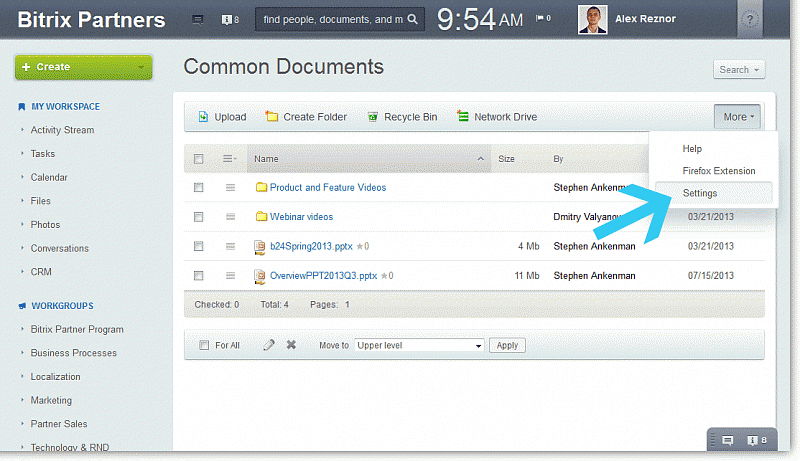Click file icon of OverviewPPT2013Q3.pptx
This screenshot has height=461, width=800.
(x=260, y=276)
